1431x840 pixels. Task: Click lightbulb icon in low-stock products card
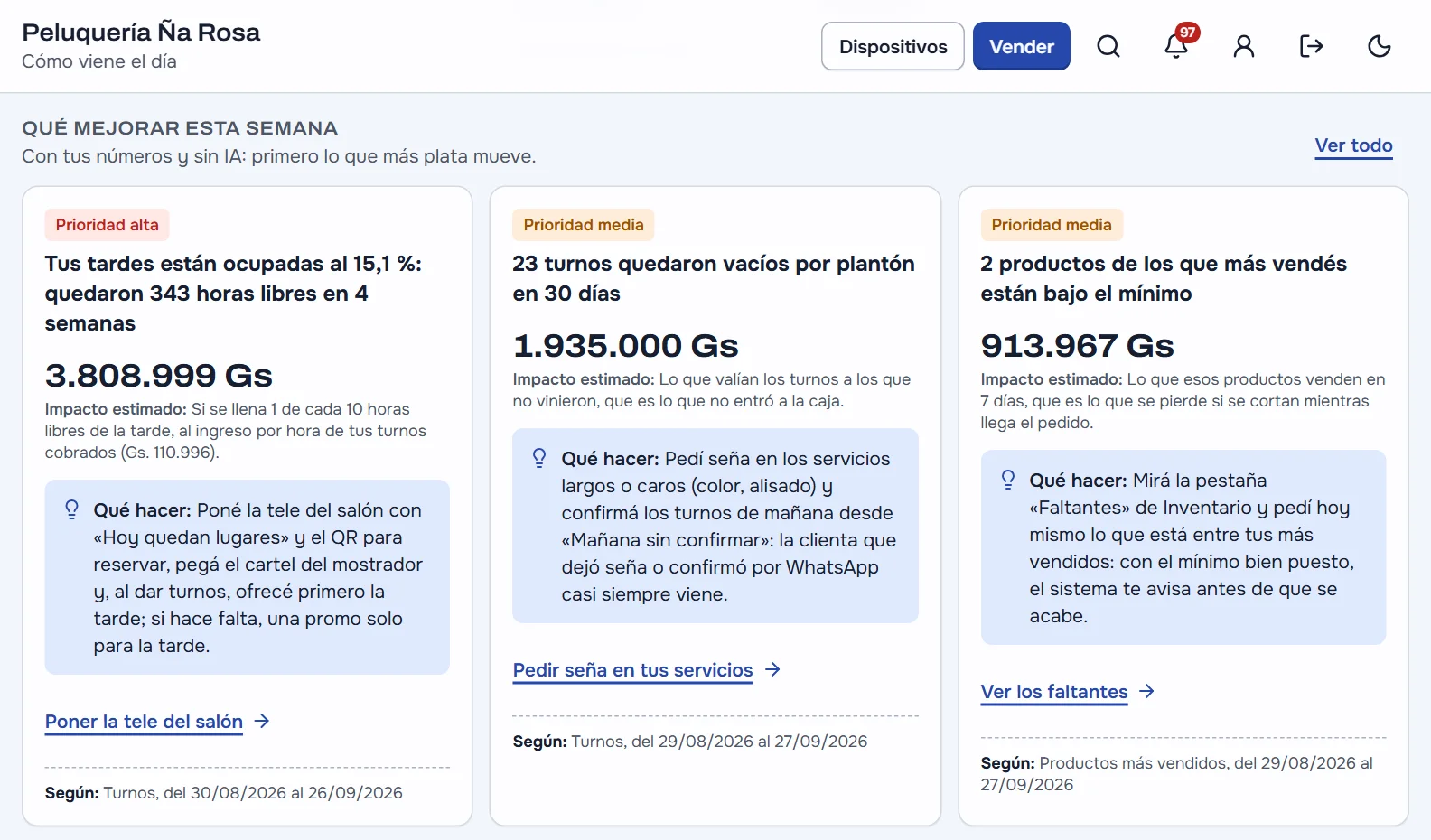coord(1008,481)
